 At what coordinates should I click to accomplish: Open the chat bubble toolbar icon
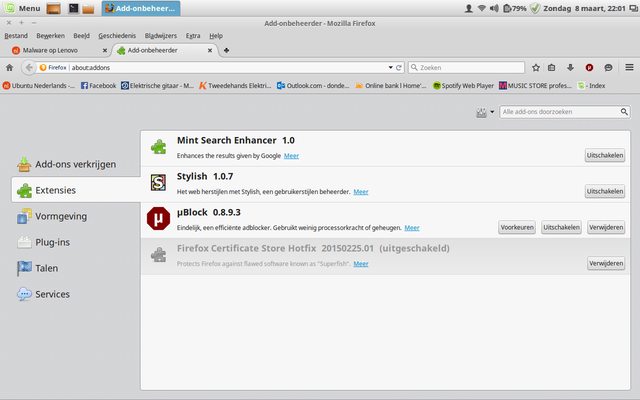[609, 68]
